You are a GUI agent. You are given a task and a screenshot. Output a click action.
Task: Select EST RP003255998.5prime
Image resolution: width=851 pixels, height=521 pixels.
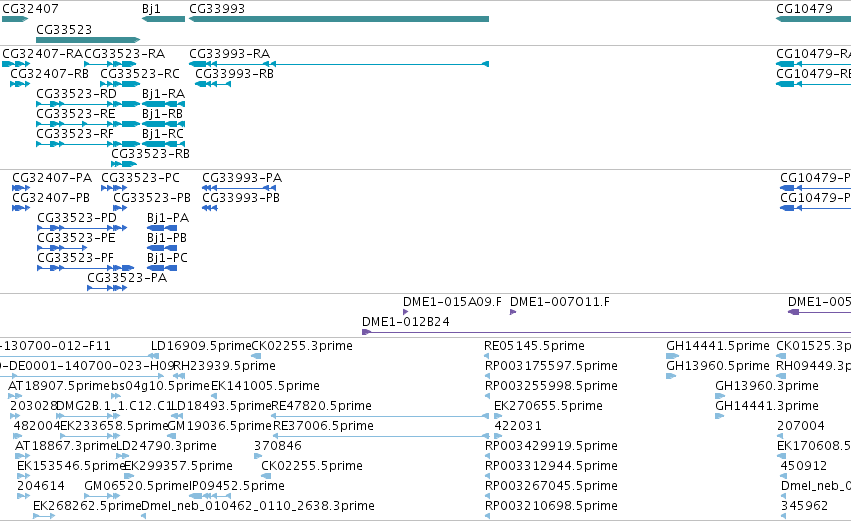(551, 386)
